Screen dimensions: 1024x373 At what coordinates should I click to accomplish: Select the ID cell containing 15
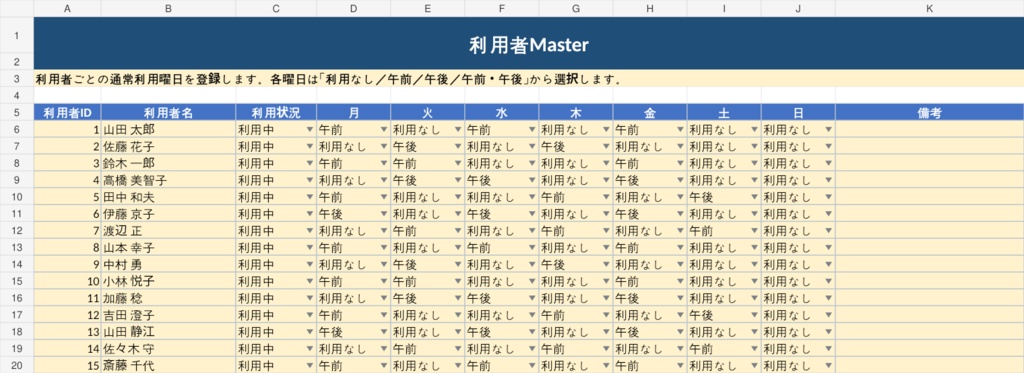coord(67,366)
